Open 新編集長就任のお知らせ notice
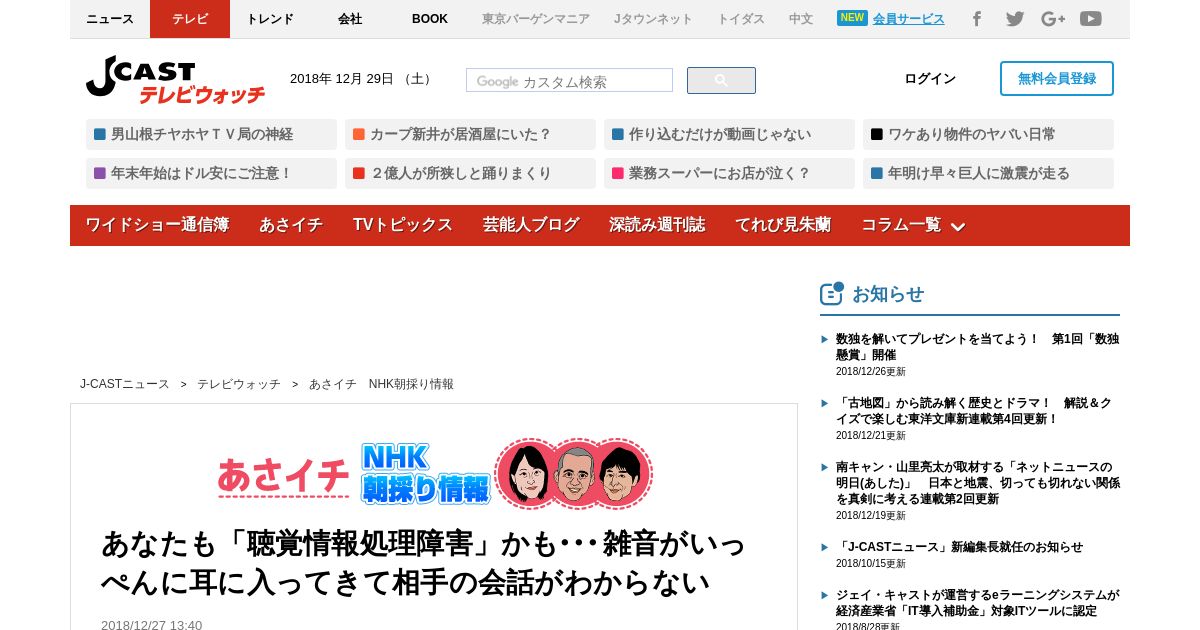The height and width of the screenshot is (630, 1200). (959, 547)
